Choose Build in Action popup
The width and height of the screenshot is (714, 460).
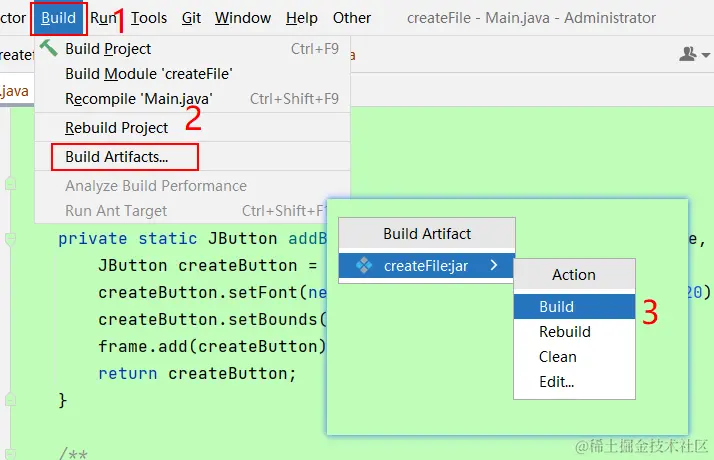click(574, 307)
